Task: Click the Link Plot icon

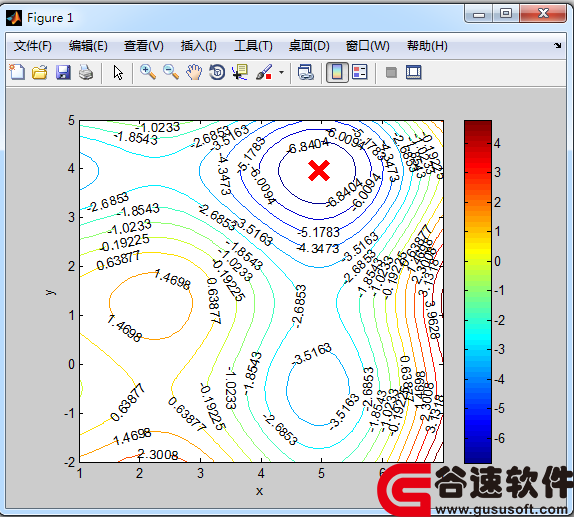Action: coord(306,72)
